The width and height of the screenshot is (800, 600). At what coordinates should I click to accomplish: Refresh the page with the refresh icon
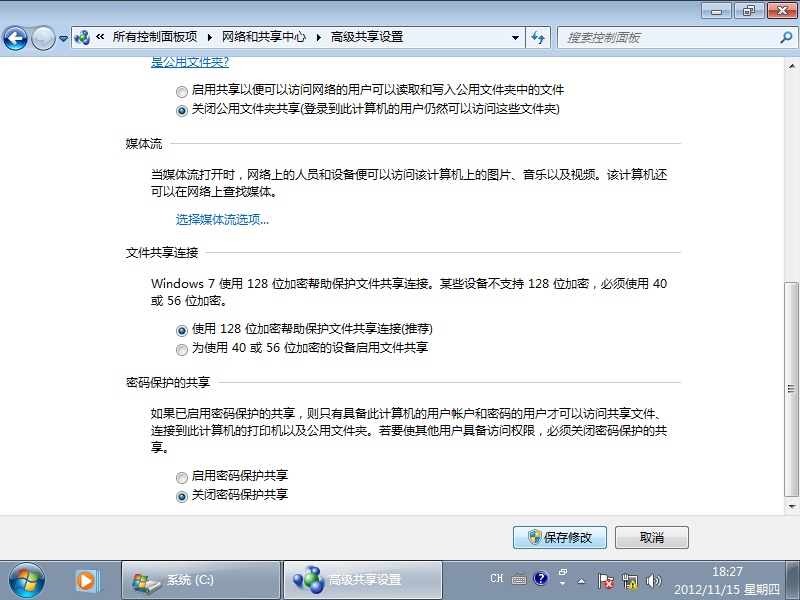click(x=538, y=38)
